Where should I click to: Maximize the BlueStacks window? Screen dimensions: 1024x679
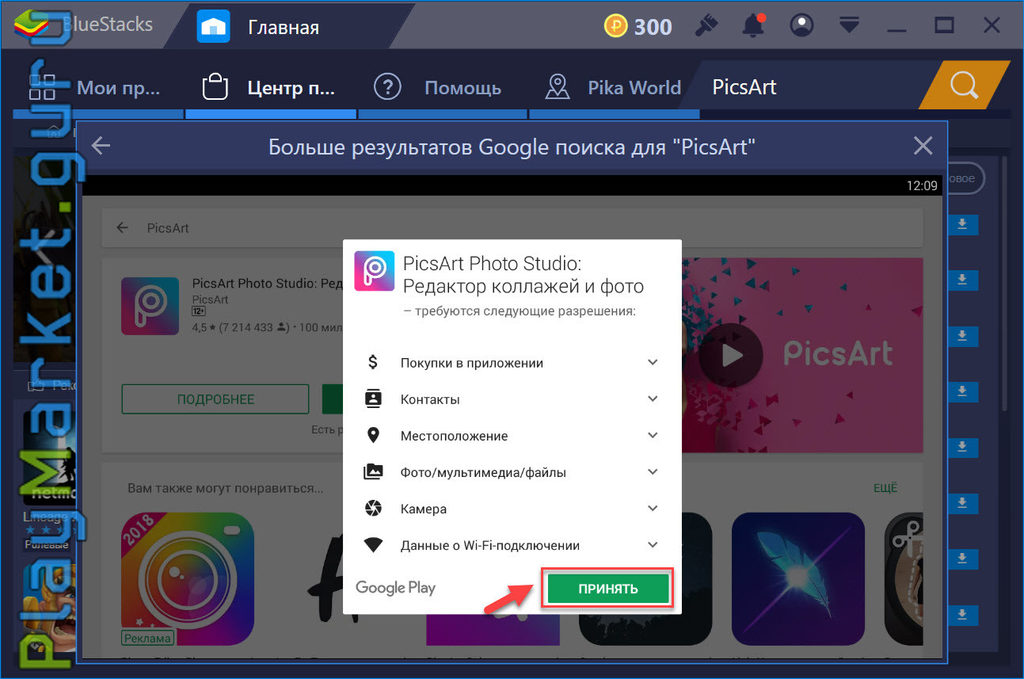coord(944,25)
